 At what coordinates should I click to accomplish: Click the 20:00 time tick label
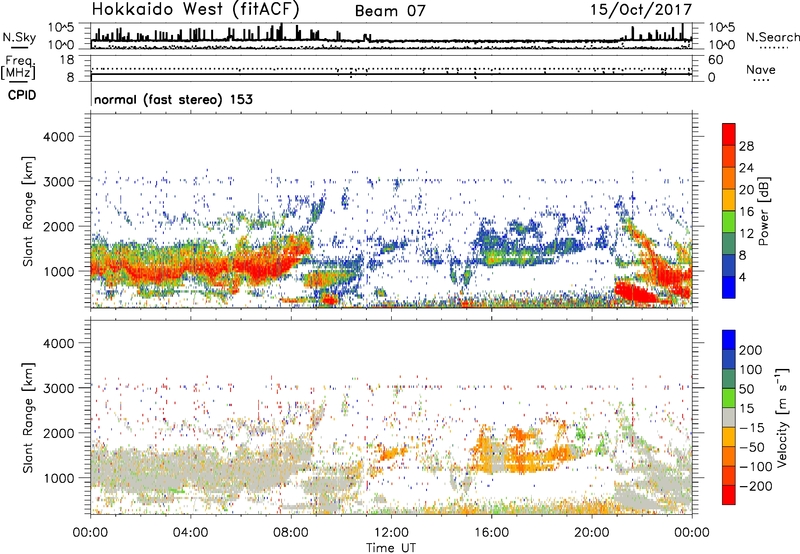click(592, 533)
